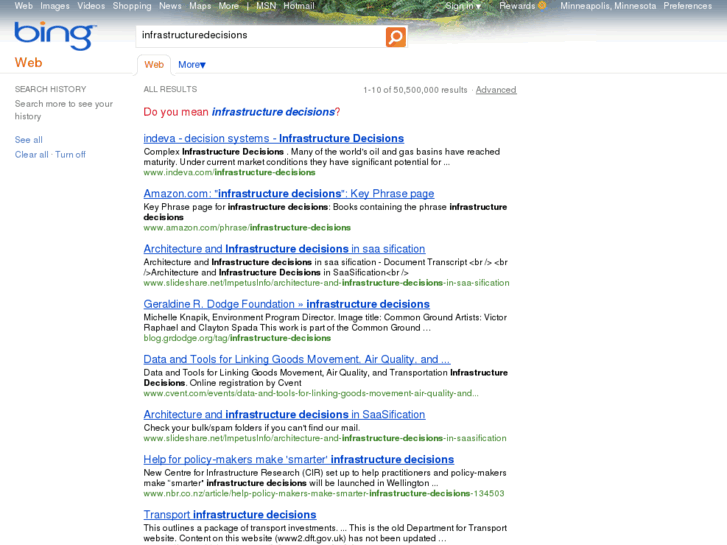Open Help for policy-makers make smarter result
The width and height of the screenshot is (727, 545).
tap(299, 459)
